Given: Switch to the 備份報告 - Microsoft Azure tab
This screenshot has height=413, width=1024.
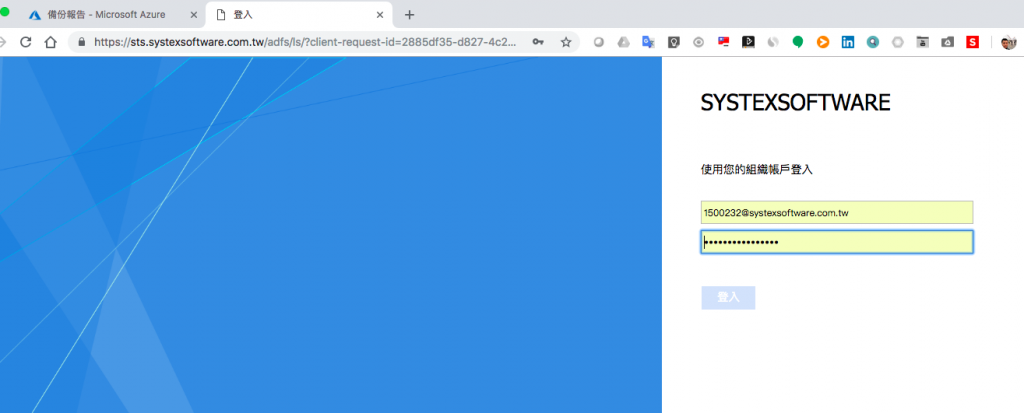Looking at the screenshot, I should pos(112,14).
